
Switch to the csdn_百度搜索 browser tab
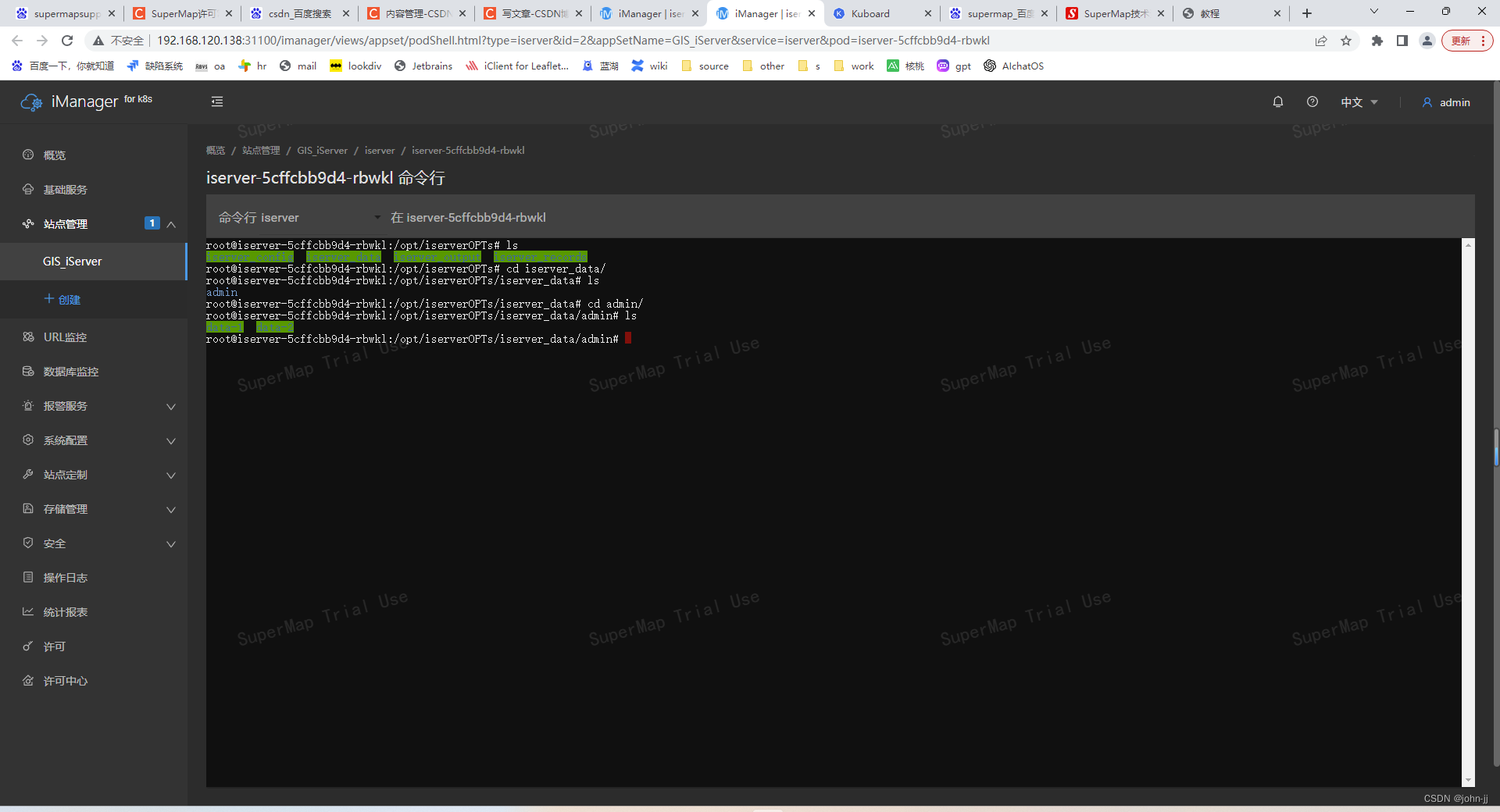pos(300,13)
